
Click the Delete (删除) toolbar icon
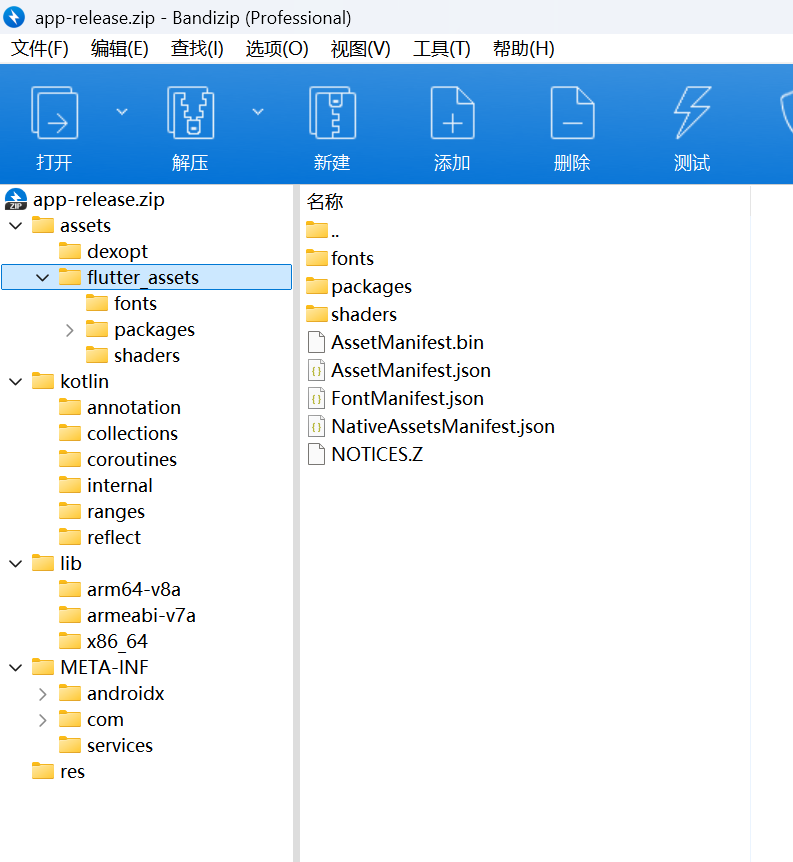(572, 113)
